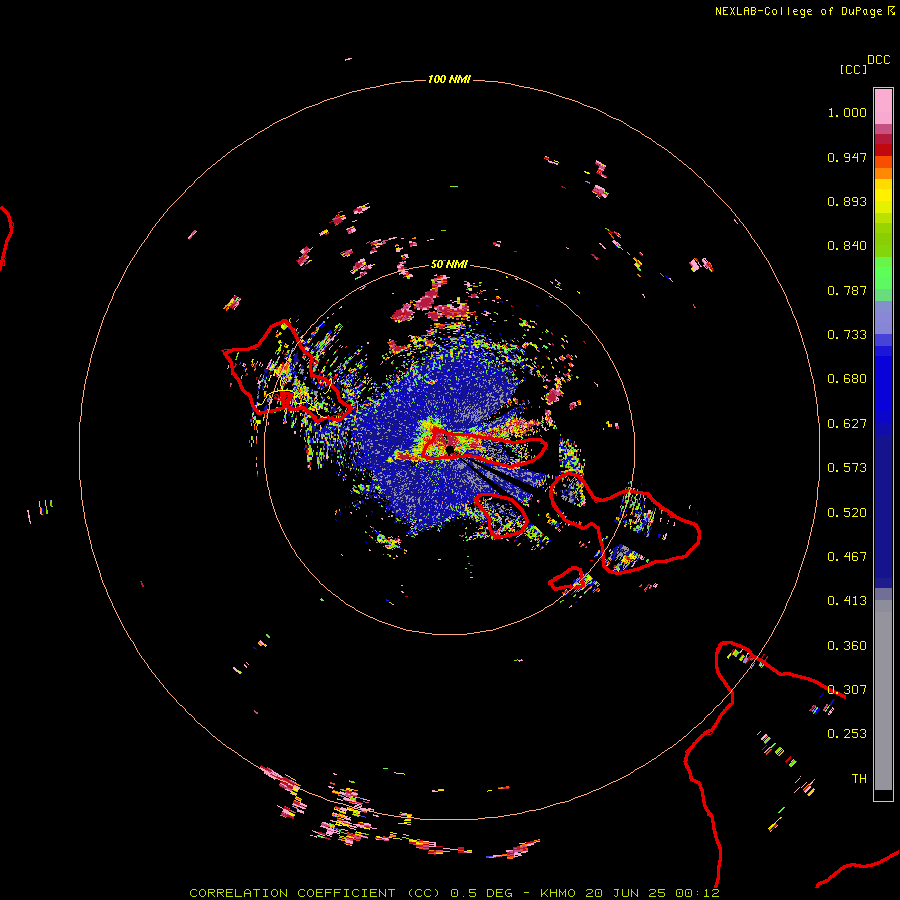The height and width of the screenshot is (900, 900).
Task: Select the 0.787 scale value
Action: tap(847, 290)
